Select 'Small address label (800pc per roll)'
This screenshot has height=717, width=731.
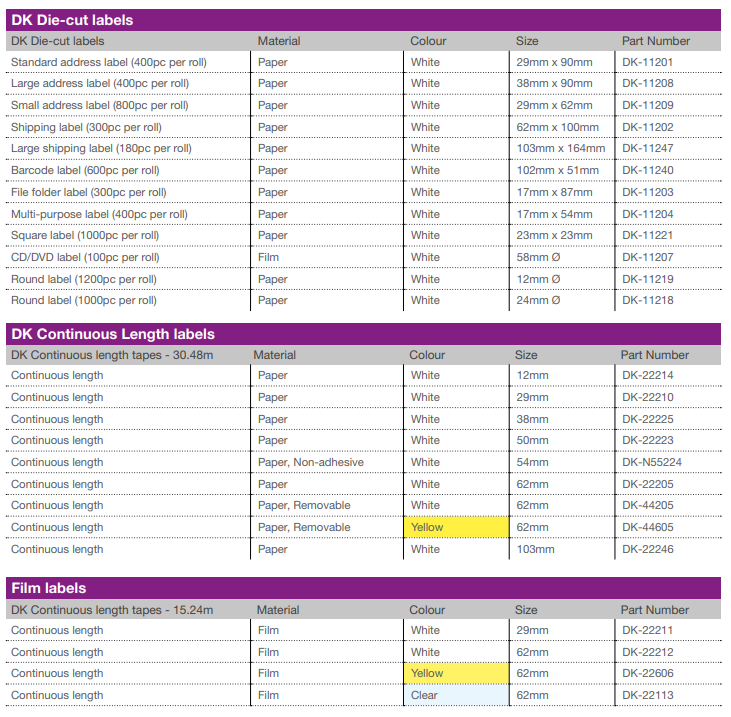(100, 105)
